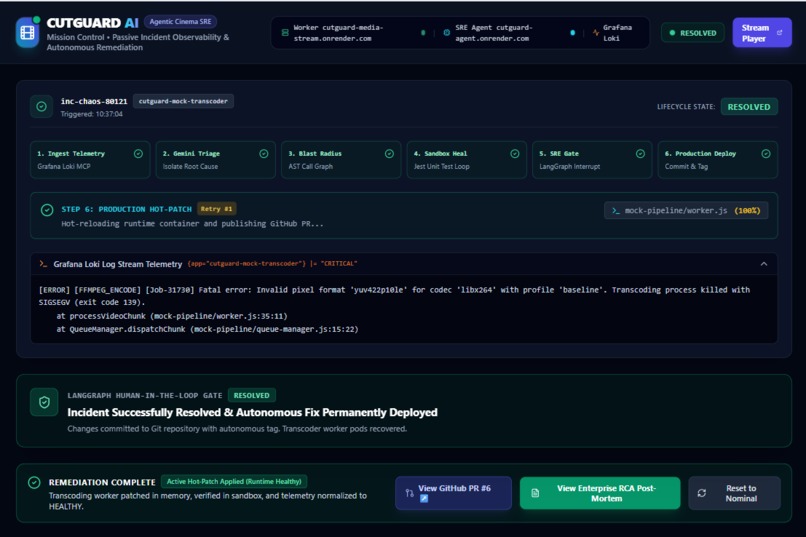Click the Agentic Cinema SRE badge
The image size is (806, 537).
(x=180, y=22)
